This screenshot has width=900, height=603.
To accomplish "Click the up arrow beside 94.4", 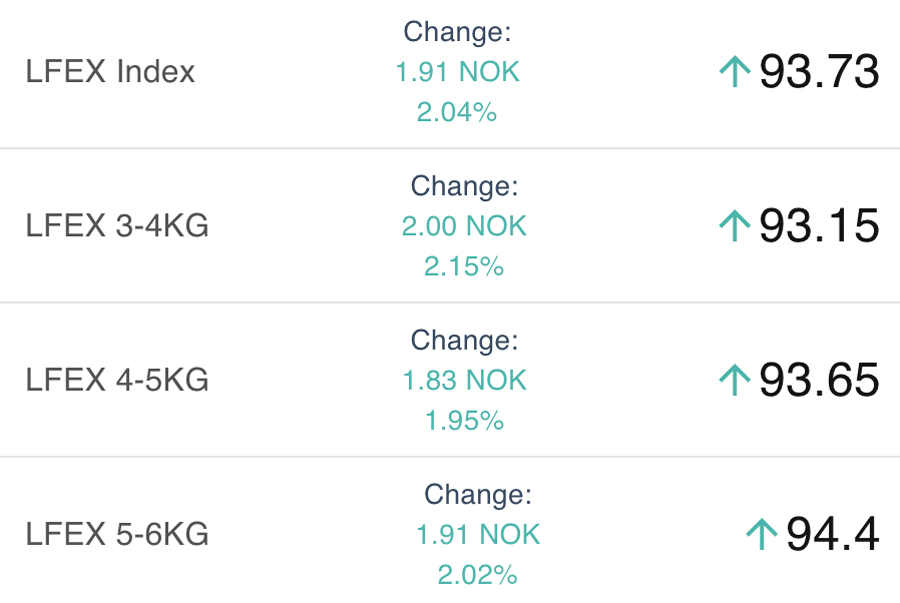I will (762, 534).
